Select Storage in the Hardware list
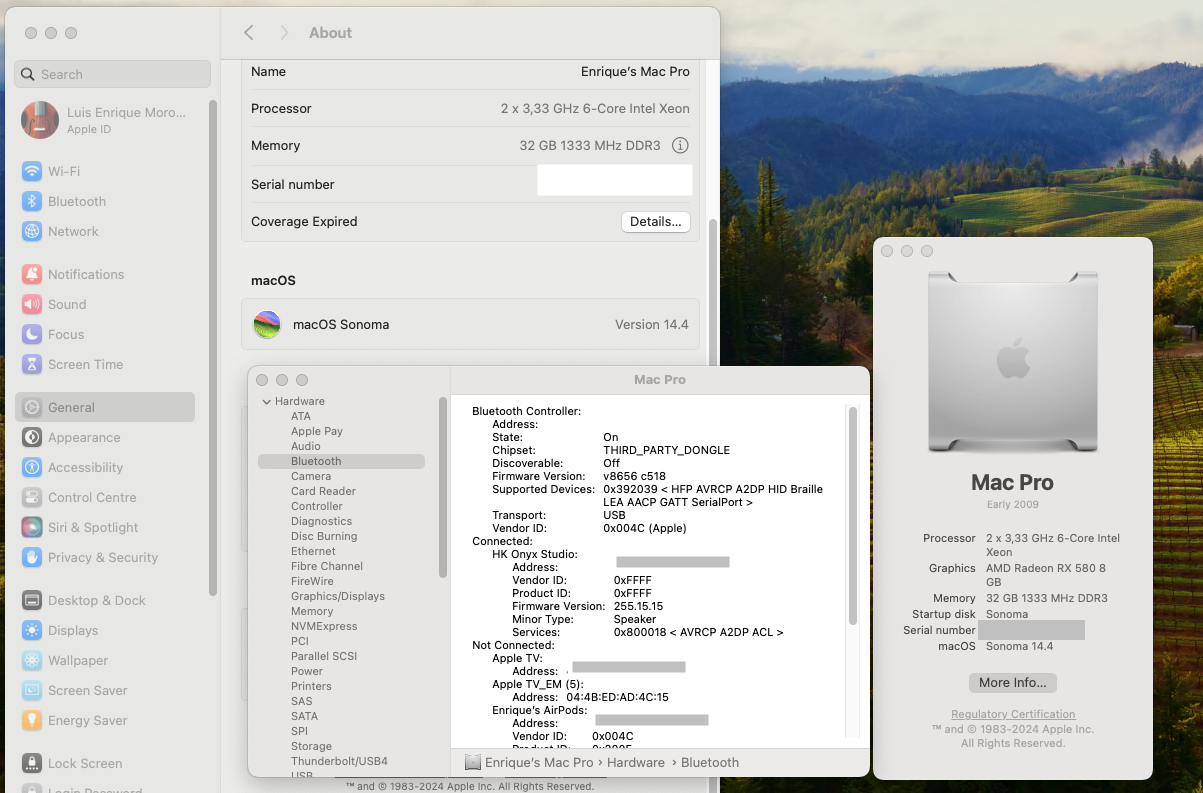This screenshot has width=1203, height=793. pyautogui.click(x=311, y=746)
